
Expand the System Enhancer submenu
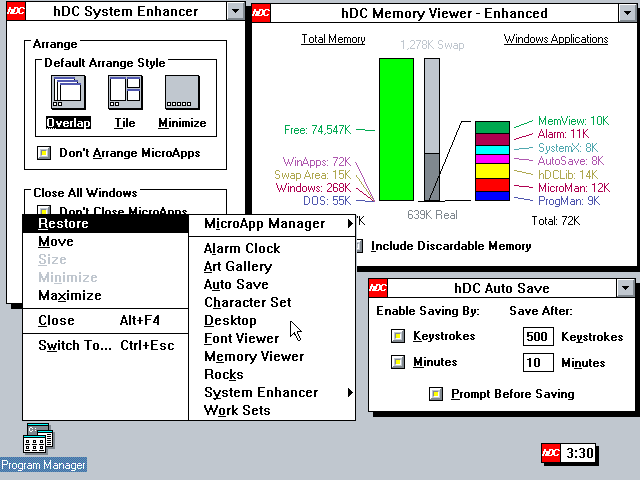(271, 393)
